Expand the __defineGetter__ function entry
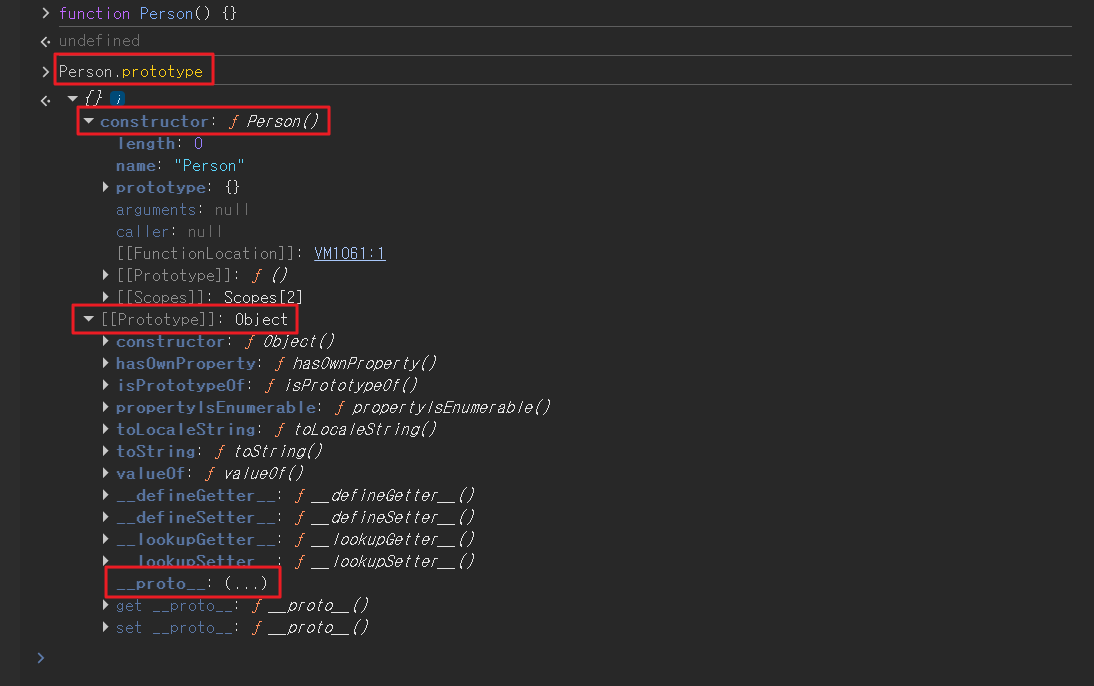Screen dimensions: 1094x686 pos(106,496)
